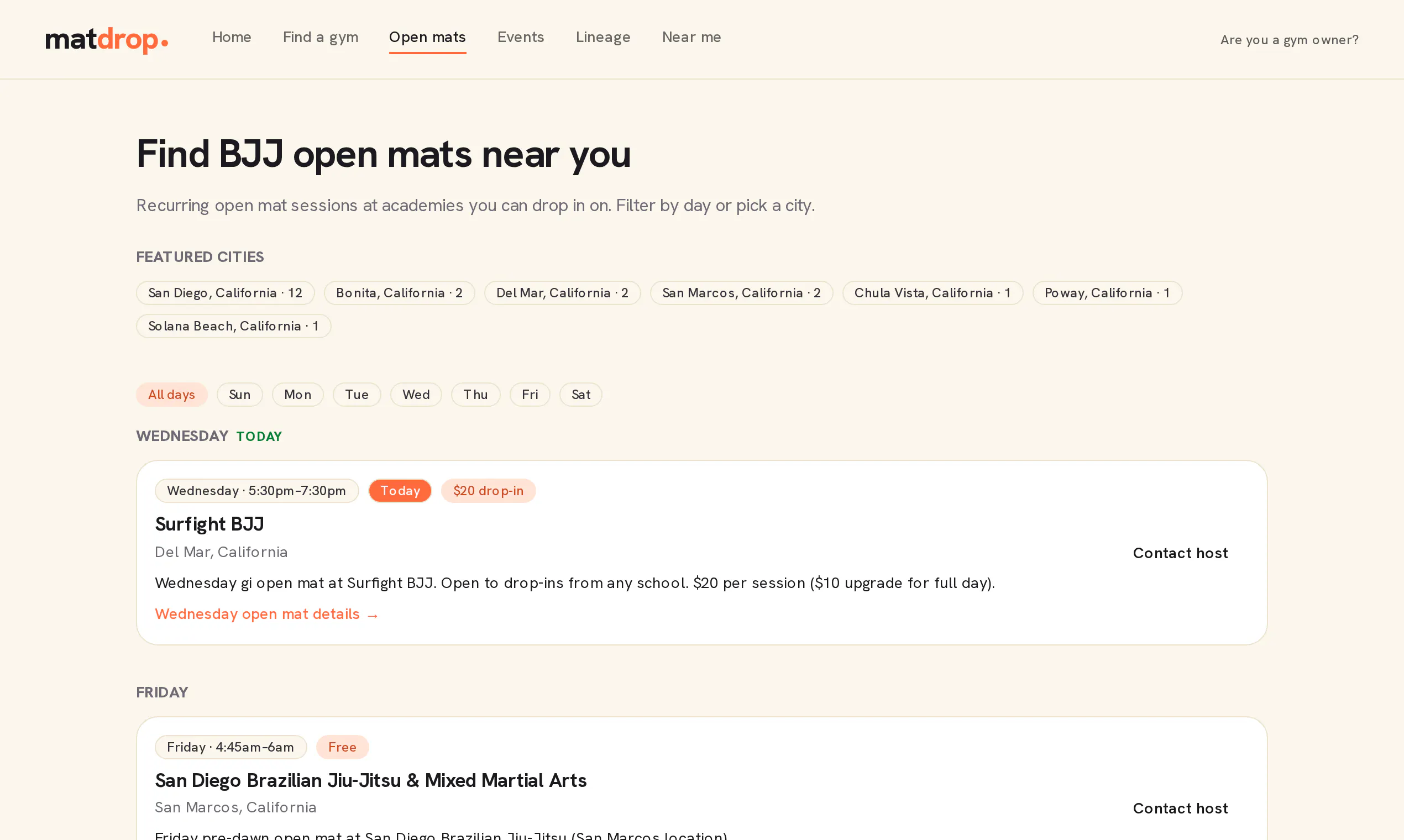The image size is (1404, 840).
Task: Click 'Are you a gym owner?' link
Action: (x=1289, y=40)
